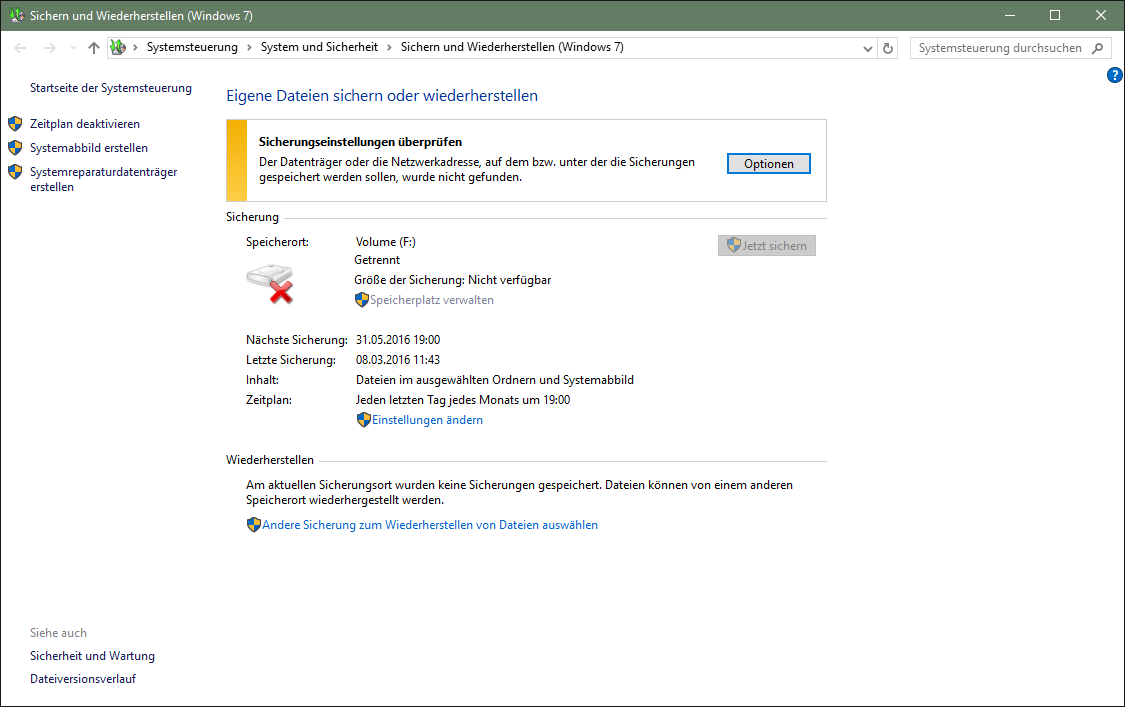The image size is (1125, 707).
Task: Maximize the window
Action: pos(1055,15)
